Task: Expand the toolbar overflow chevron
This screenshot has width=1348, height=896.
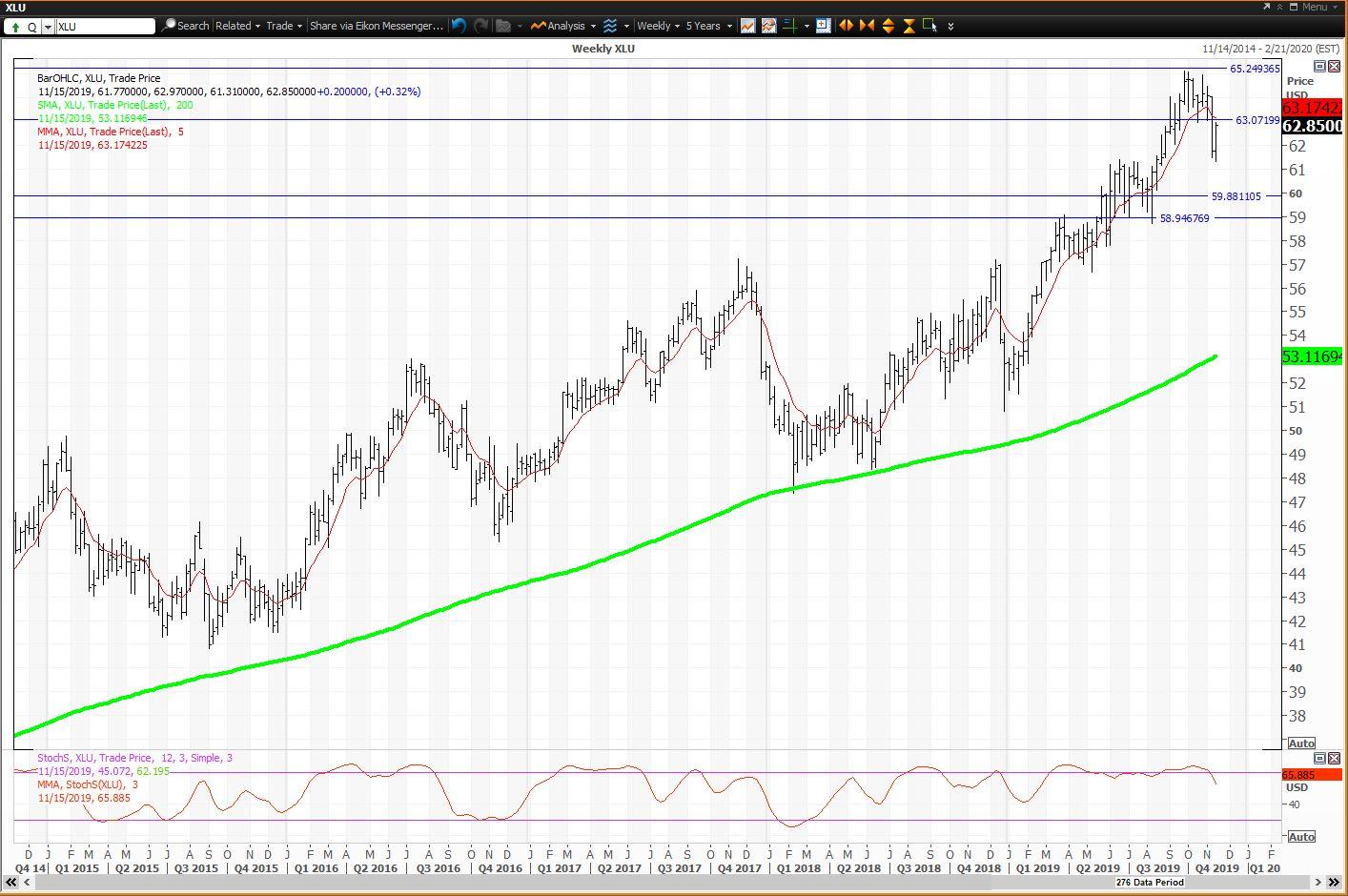Action: [x=950, y=26]
